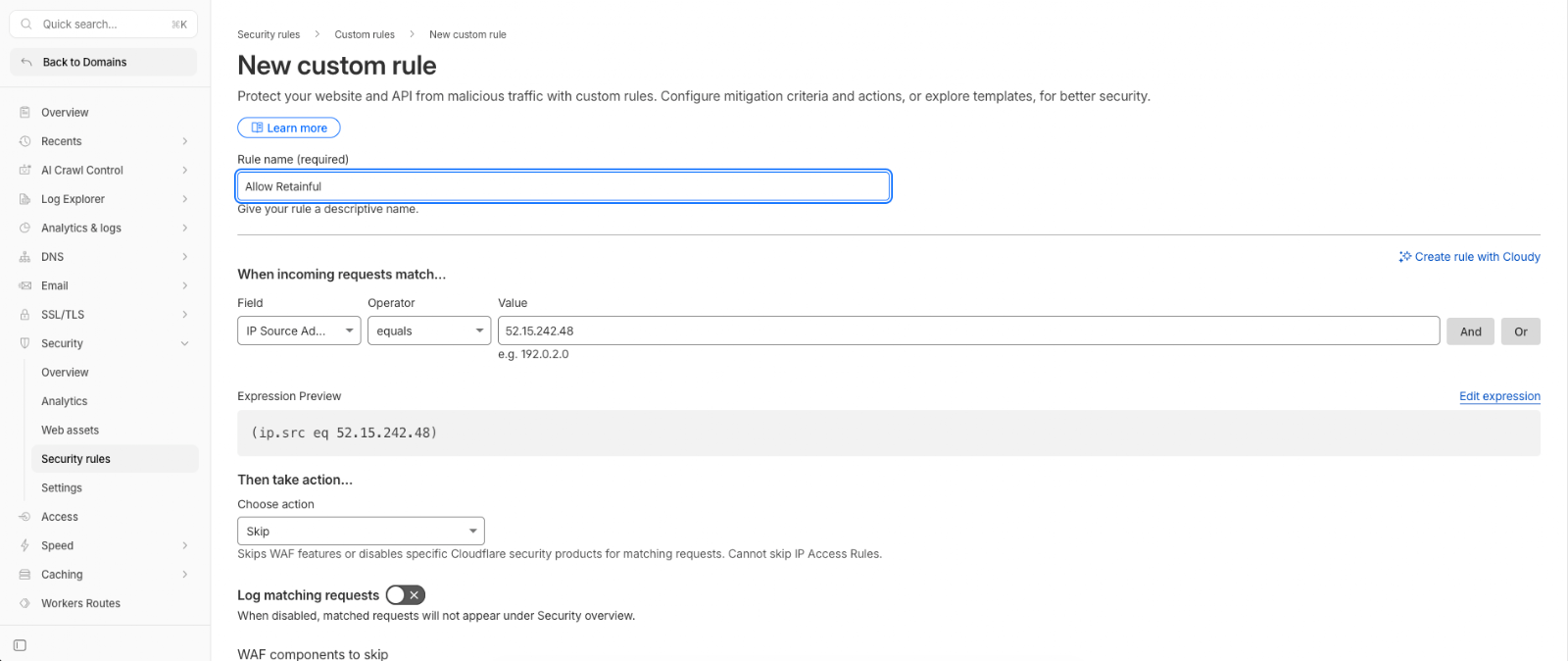Open the Operator dropdown set to equals
Image resolution: width=1568 pixels, height=661 pixels.
pos(429,330)
